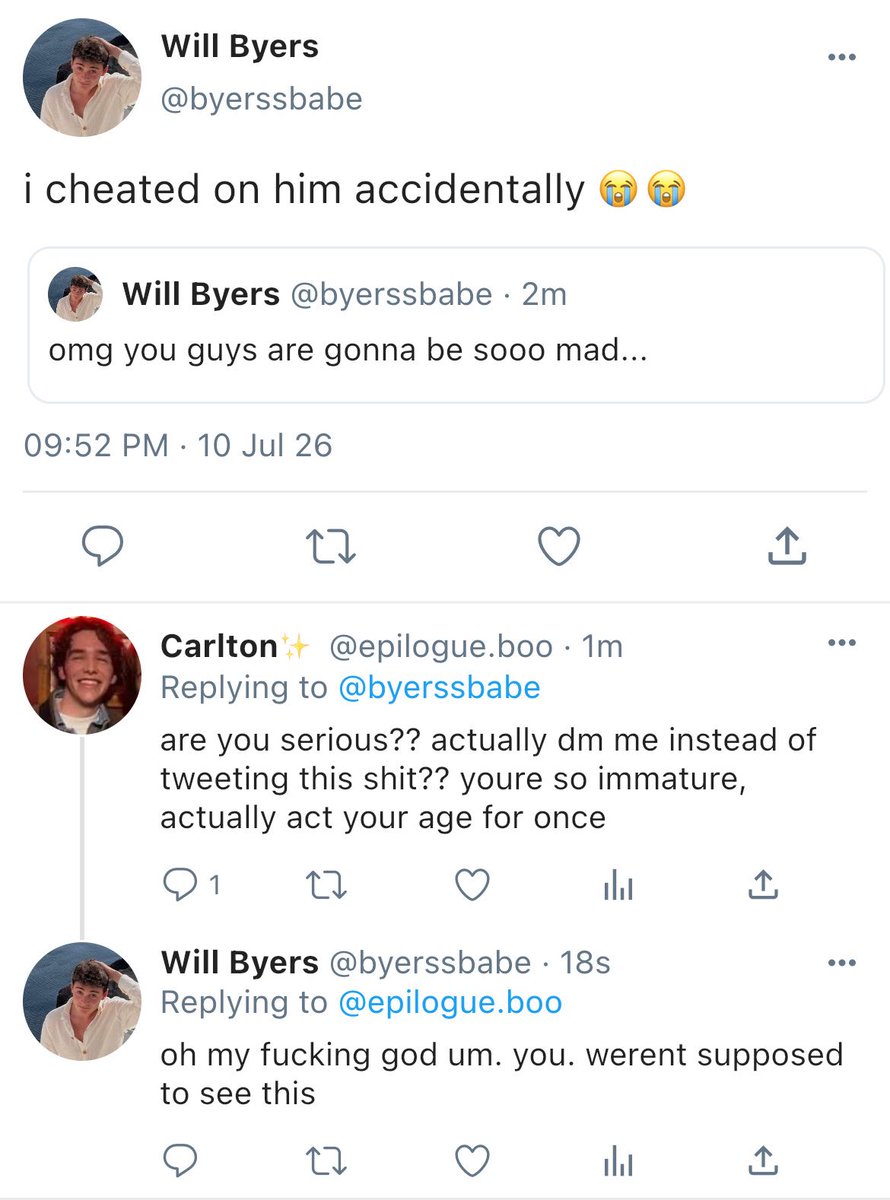Share the main tweet via upload icon
890x1200 pixels.
(x=786, y=545)
